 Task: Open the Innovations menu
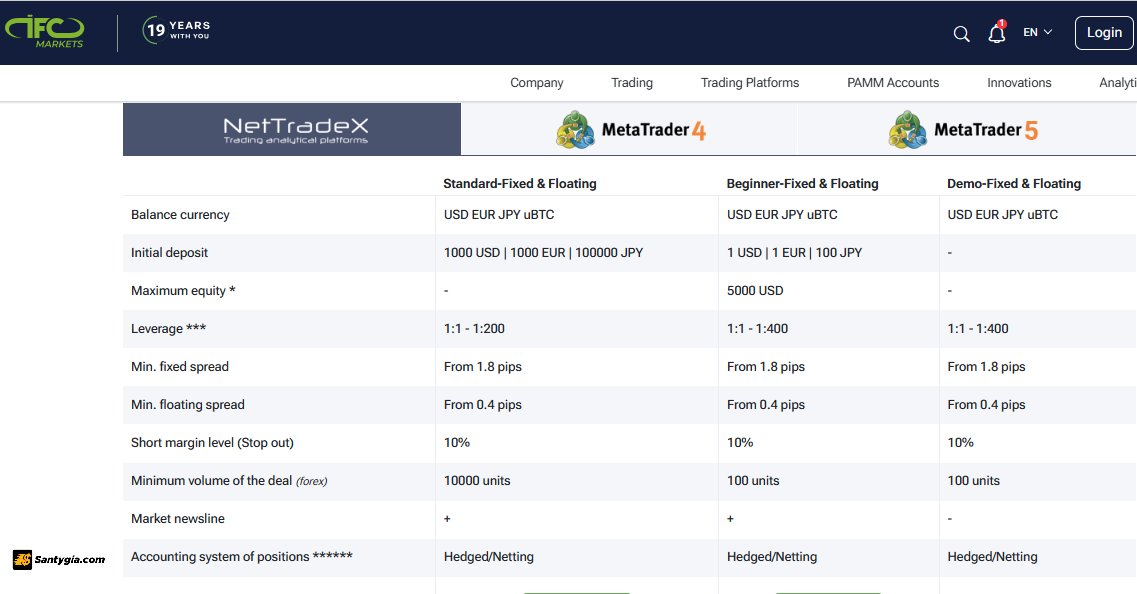coord(1019,83)
